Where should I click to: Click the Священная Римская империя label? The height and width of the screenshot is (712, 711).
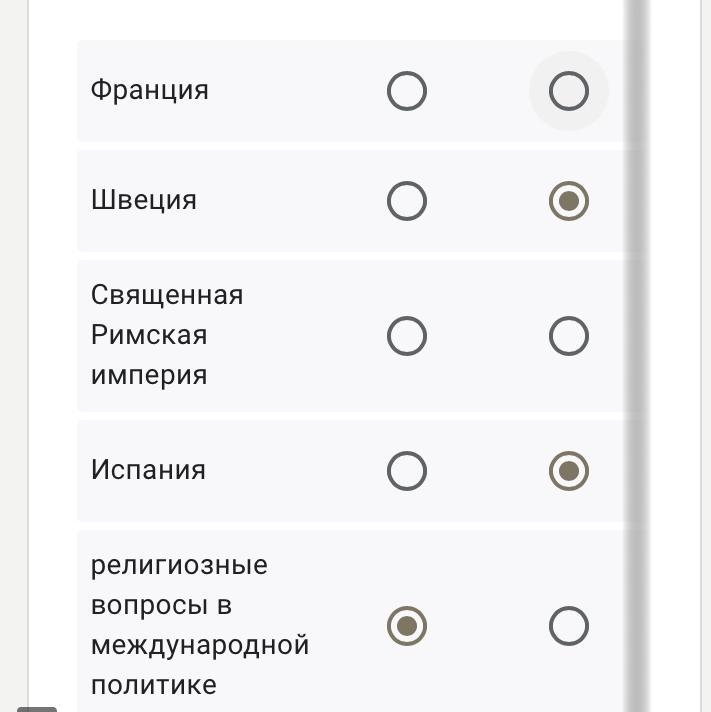(x=166, y=335)
